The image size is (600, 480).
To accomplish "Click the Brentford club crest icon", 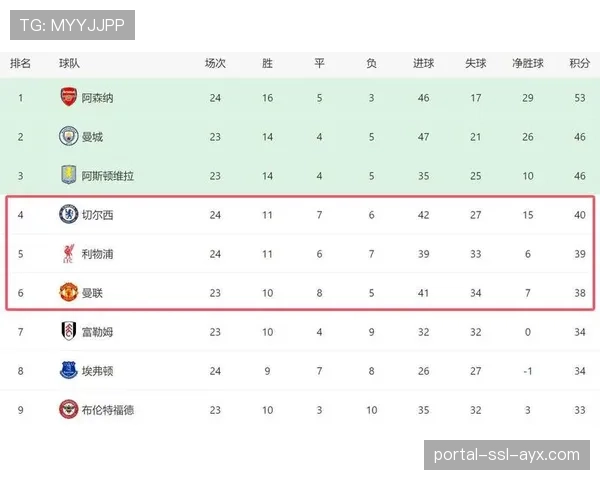I will pos(68,410).
